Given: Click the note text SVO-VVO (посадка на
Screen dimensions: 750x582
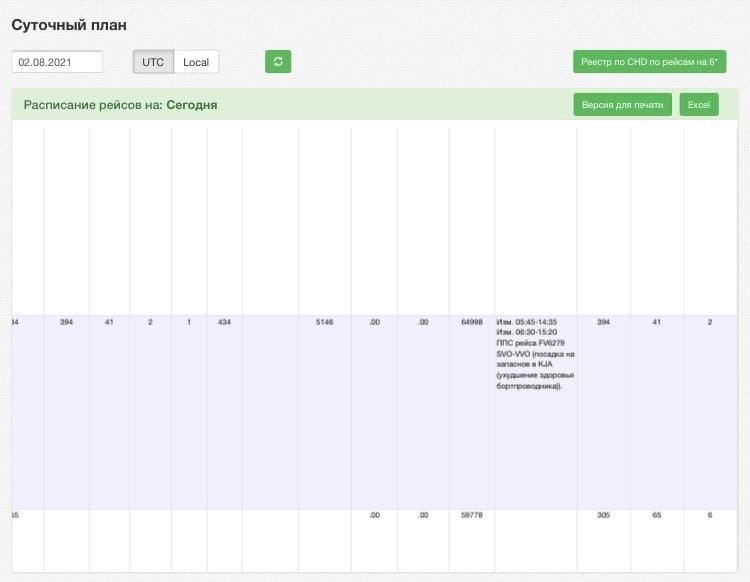Looking at the screenshot, I should pyautogui.click(x=535, y=354).
